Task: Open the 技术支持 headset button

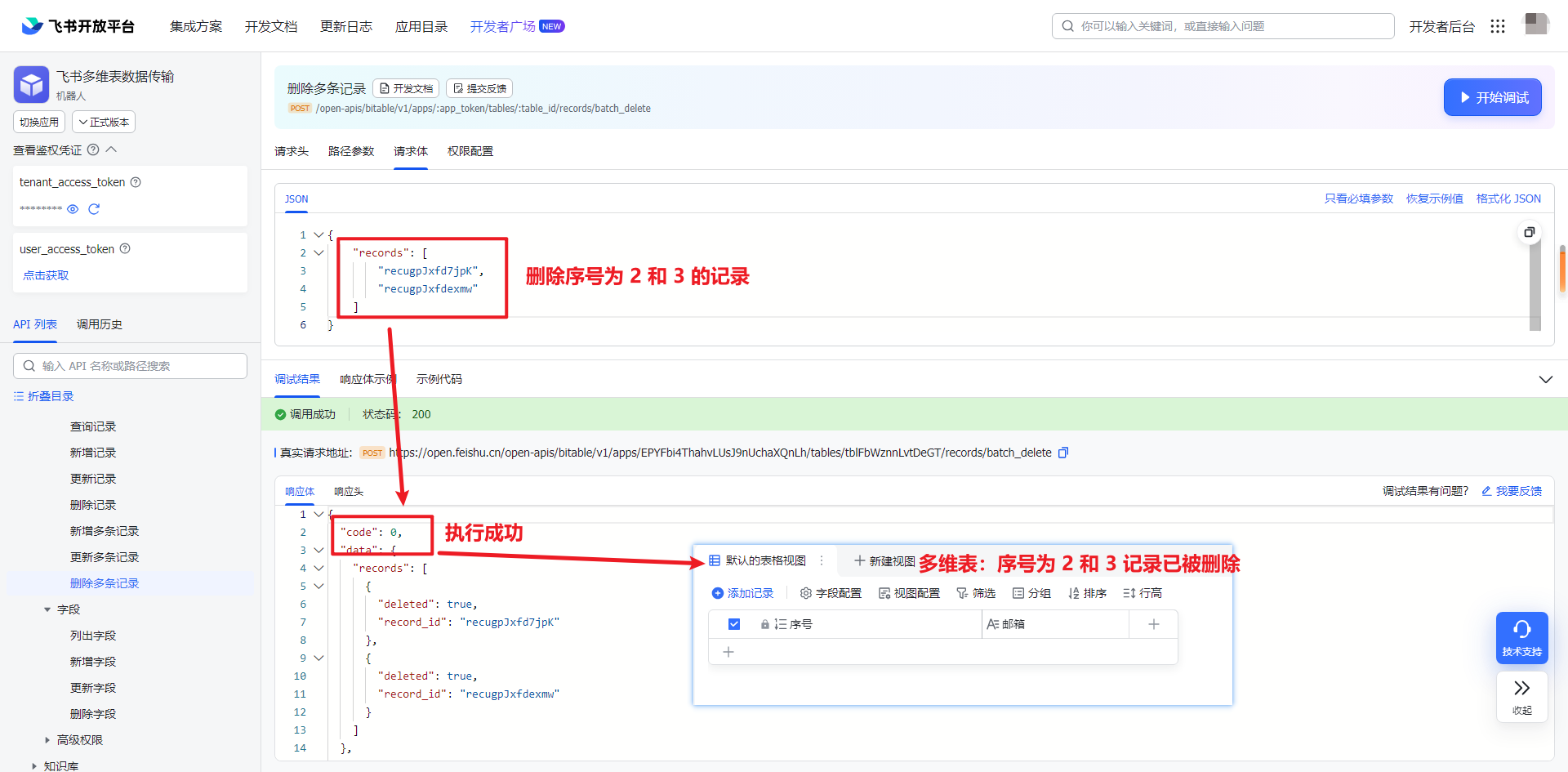Action: (x=1521, y=638)
